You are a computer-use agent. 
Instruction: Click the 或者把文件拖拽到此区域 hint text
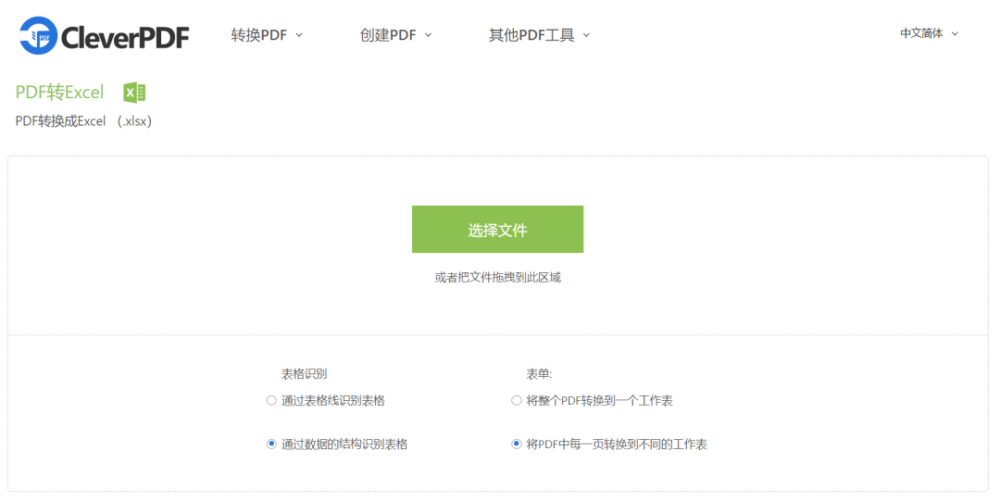[x=497, y=277]
